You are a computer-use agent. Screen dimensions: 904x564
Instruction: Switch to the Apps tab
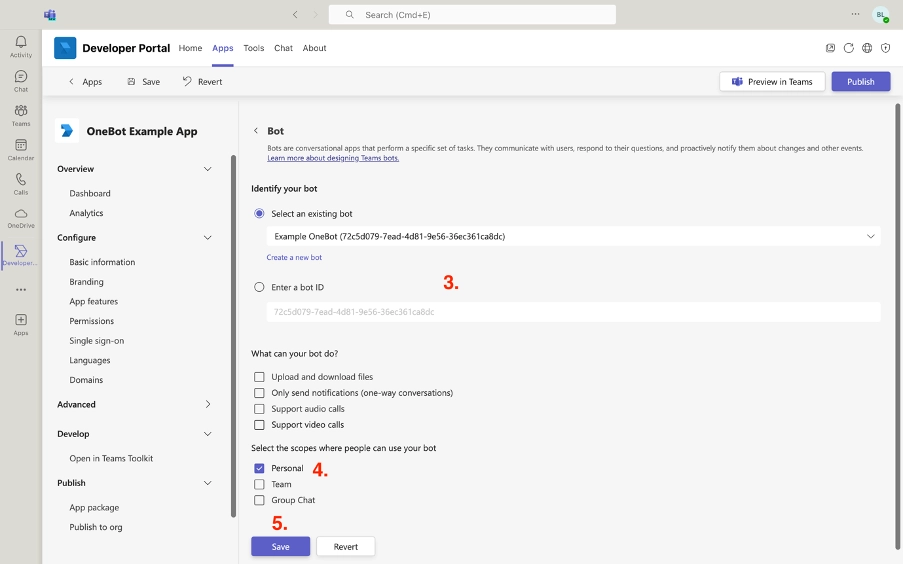pyautogui.click(x=223, y=48)
